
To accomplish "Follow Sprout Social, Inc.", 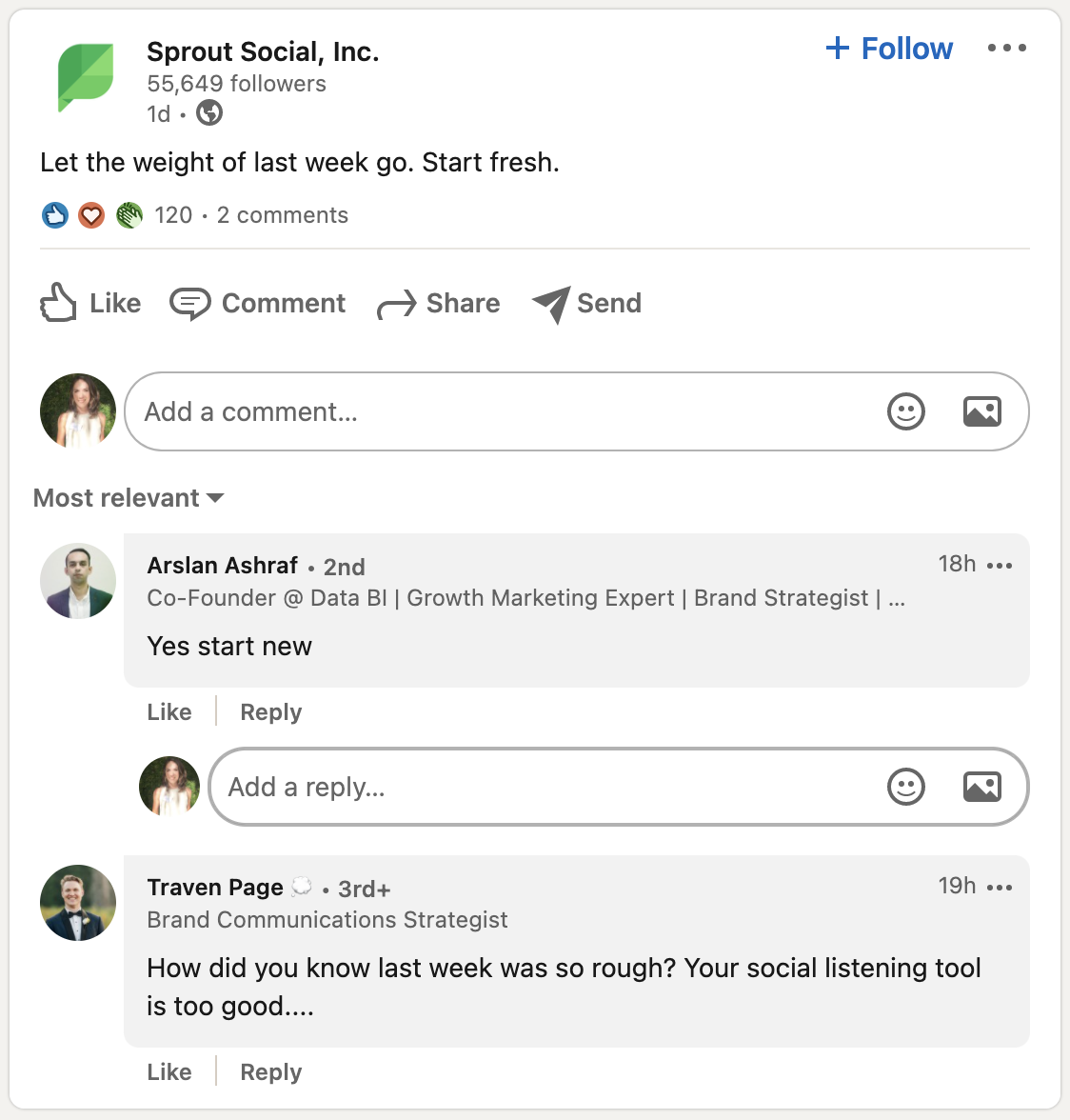I will tap(888, 48).
